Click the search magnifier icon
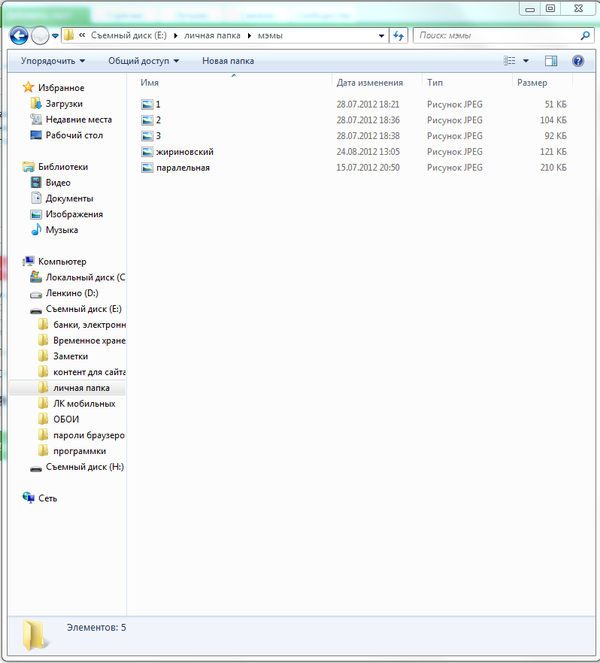The image size is (600, 663). click(585, 36)
